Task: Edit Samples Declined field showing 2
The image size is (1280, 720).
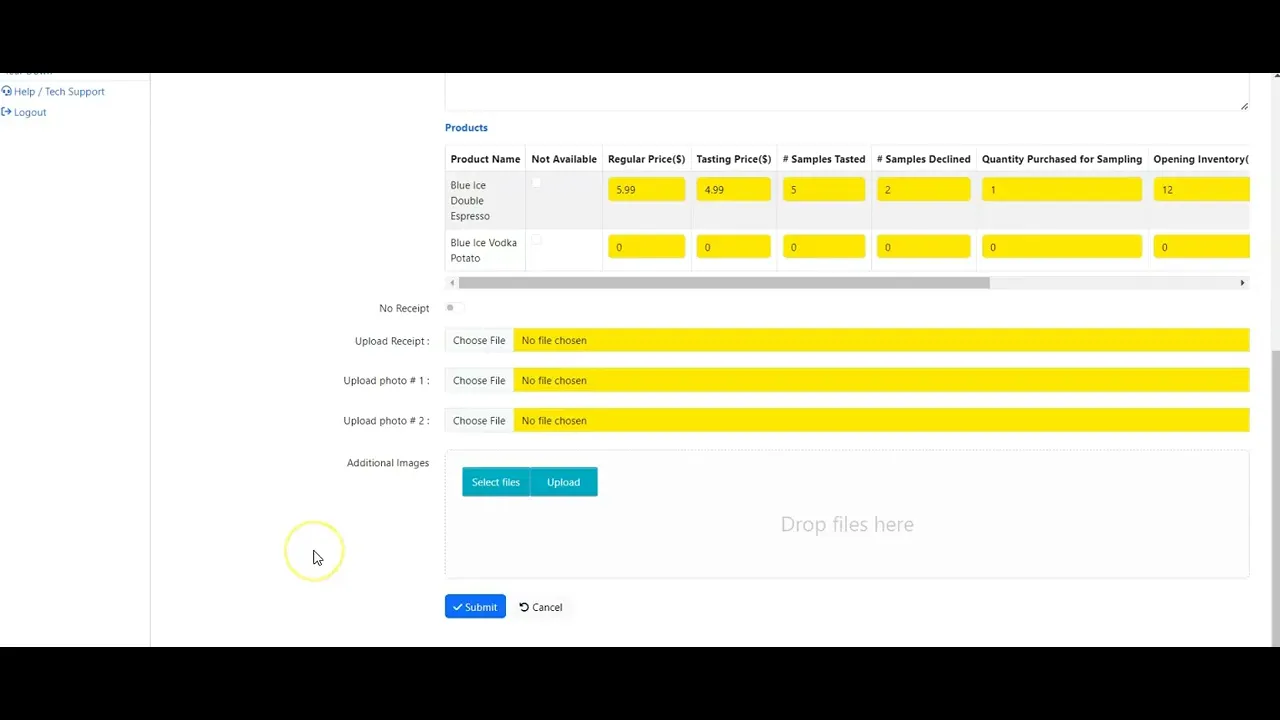Action: click(923, 189)
